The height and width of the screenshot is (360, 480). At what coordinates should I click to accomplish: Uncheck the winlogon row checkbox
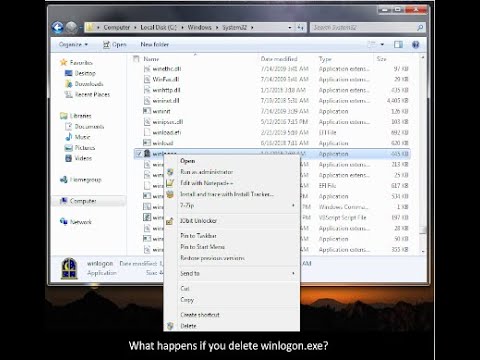139,154
